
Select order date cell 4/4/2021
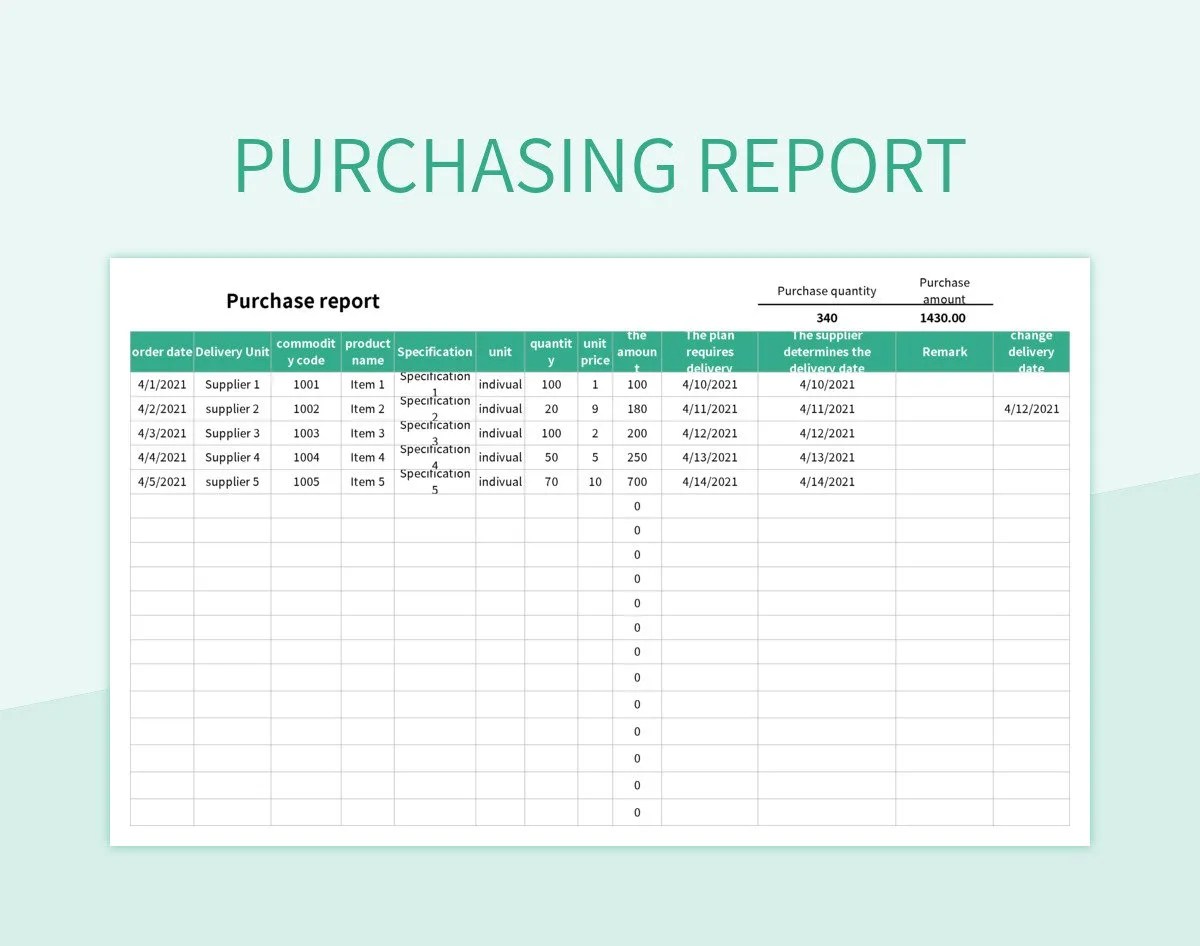(162, 457)
